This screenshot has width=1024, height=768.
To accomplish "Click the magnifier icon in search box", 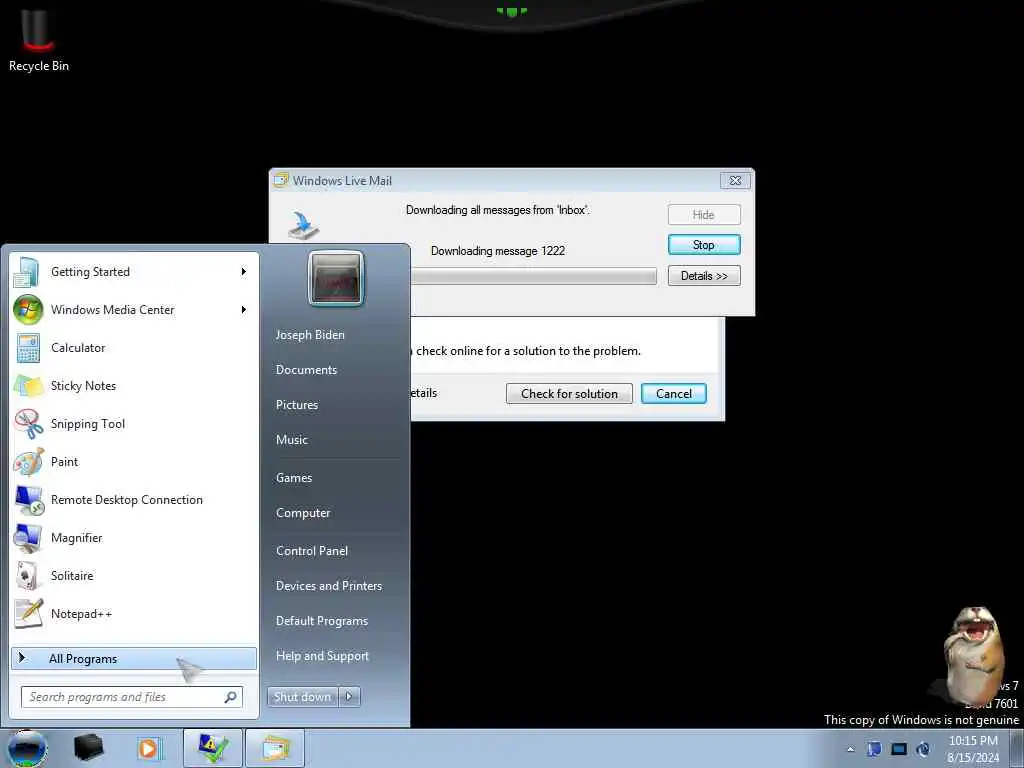I will click(x=230, y=697).
